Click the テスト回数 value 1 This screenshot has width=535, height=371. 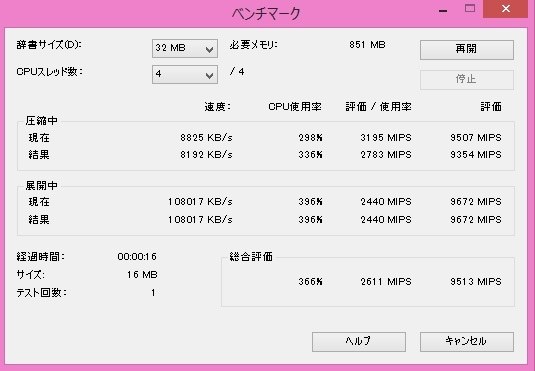pos(153,292)
